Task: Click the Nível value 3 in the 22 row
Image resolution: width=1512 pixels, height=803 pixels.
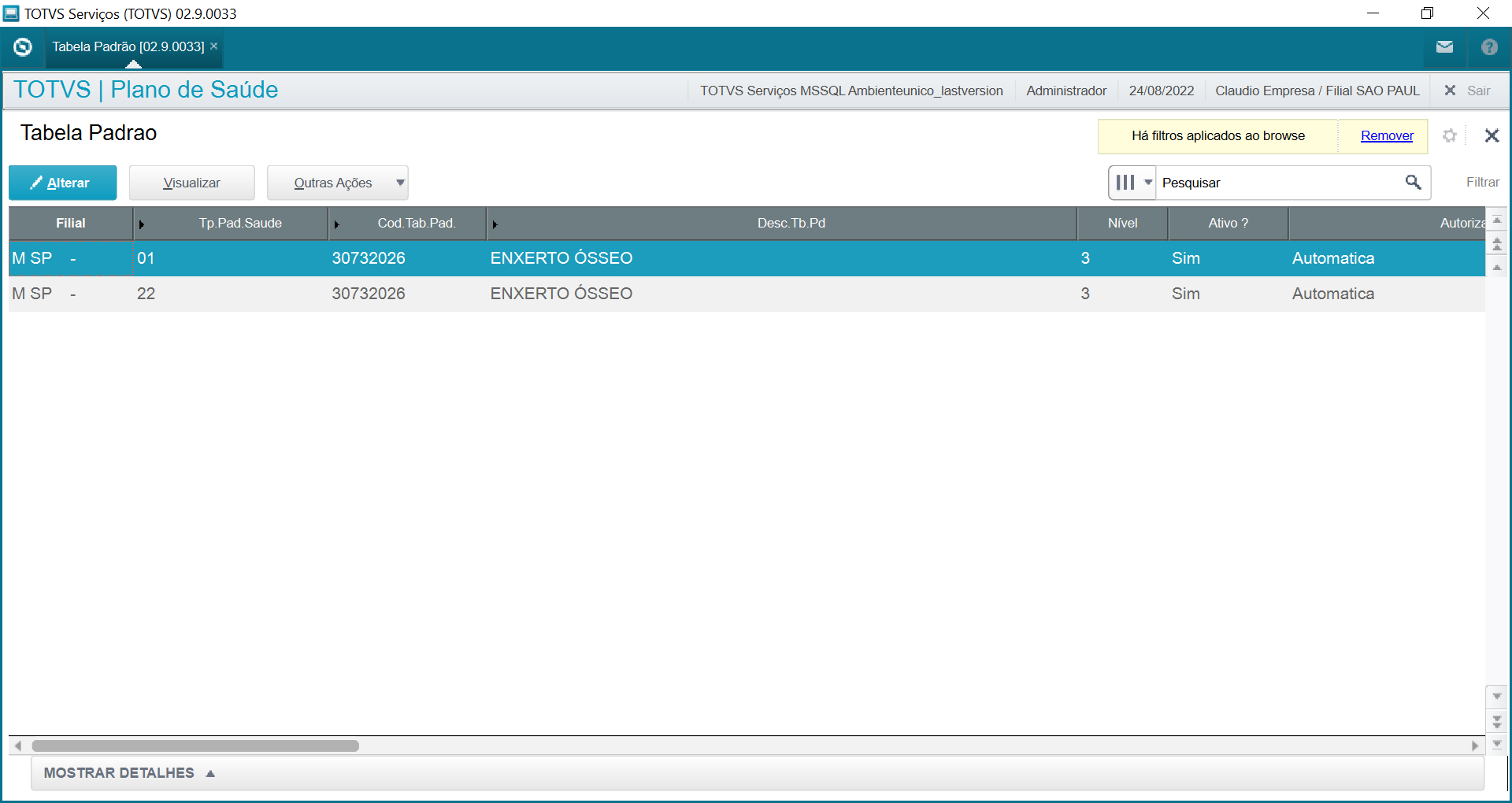Action: pos(1085,294)
